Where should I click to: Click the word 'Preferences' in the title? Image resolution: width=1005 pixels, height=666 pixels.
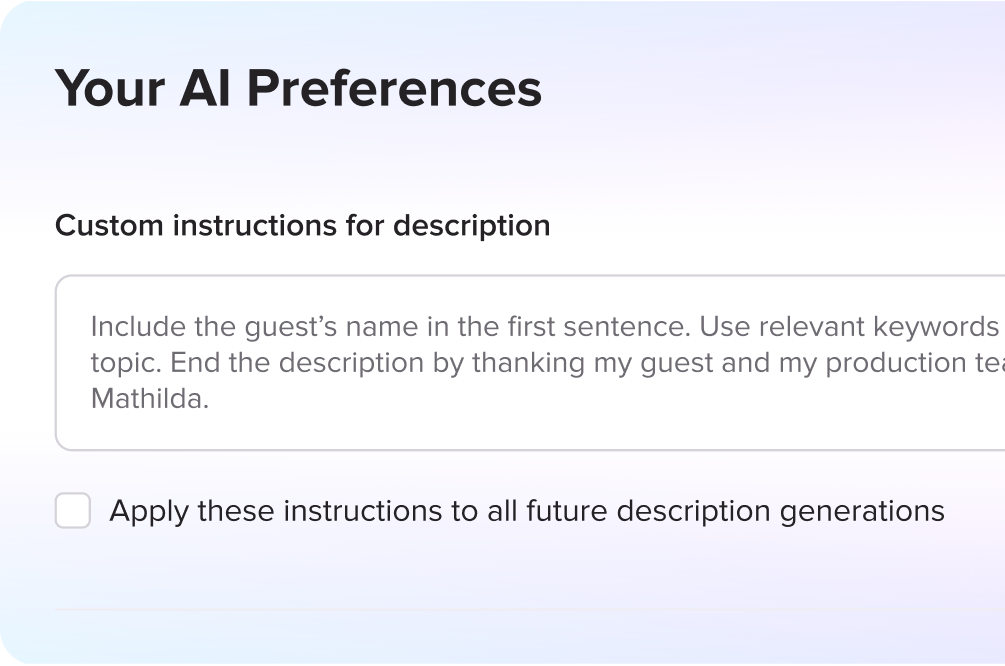394,88
